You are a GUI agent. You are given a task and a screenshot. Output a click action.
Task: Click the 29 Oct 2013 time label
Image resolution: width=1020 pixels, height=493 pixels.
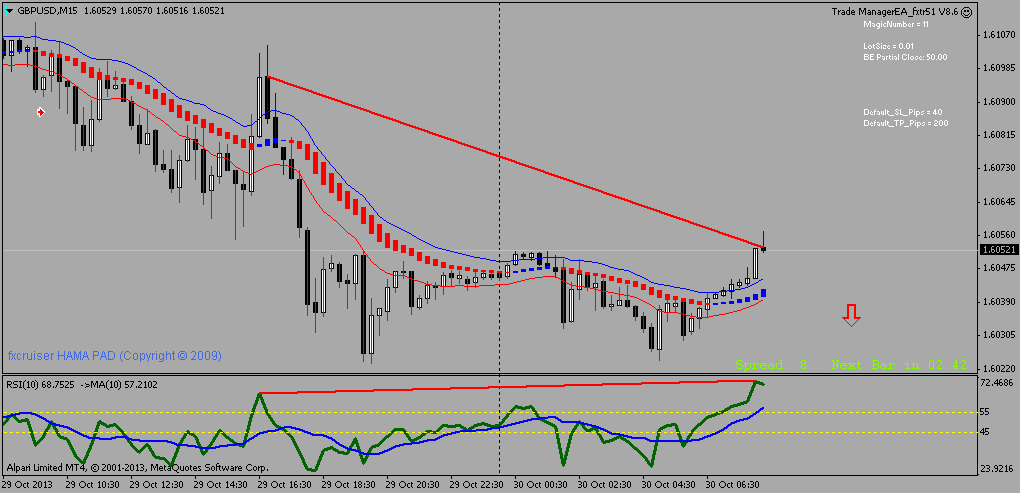27,485
